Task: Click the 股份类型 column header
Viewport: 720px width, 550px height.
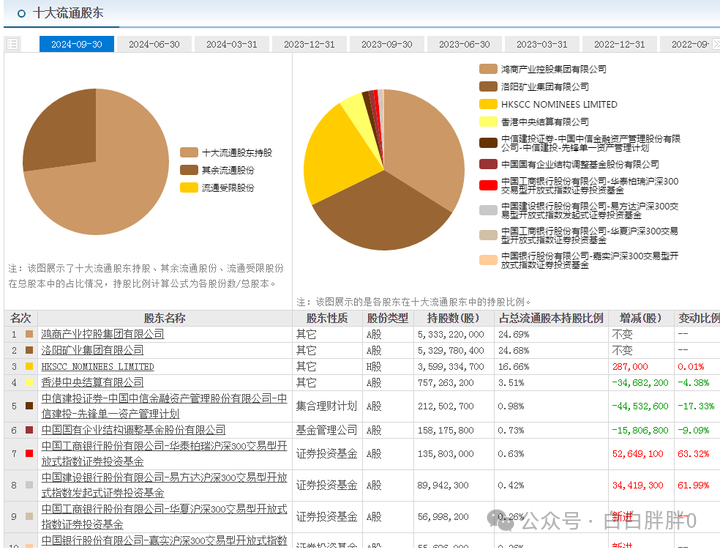Action: pos(388,318)
